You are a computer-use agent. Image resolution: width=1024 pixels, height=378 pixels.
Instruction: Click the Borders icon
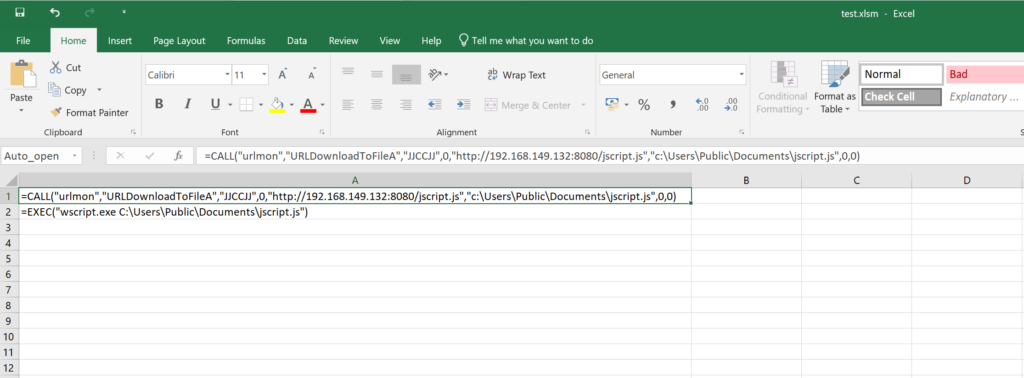click(x=246, y=104)
